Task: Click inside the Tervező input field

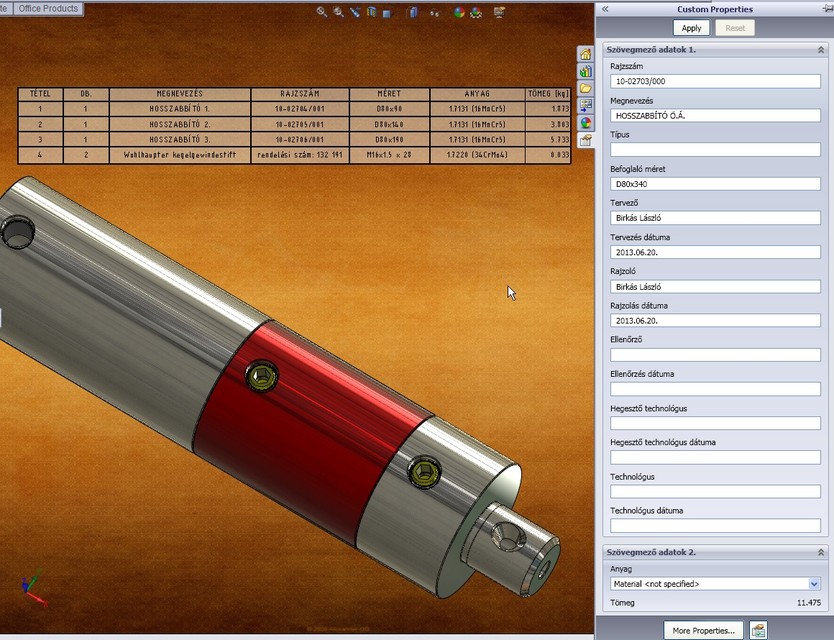Action: [x=715, y=218]
